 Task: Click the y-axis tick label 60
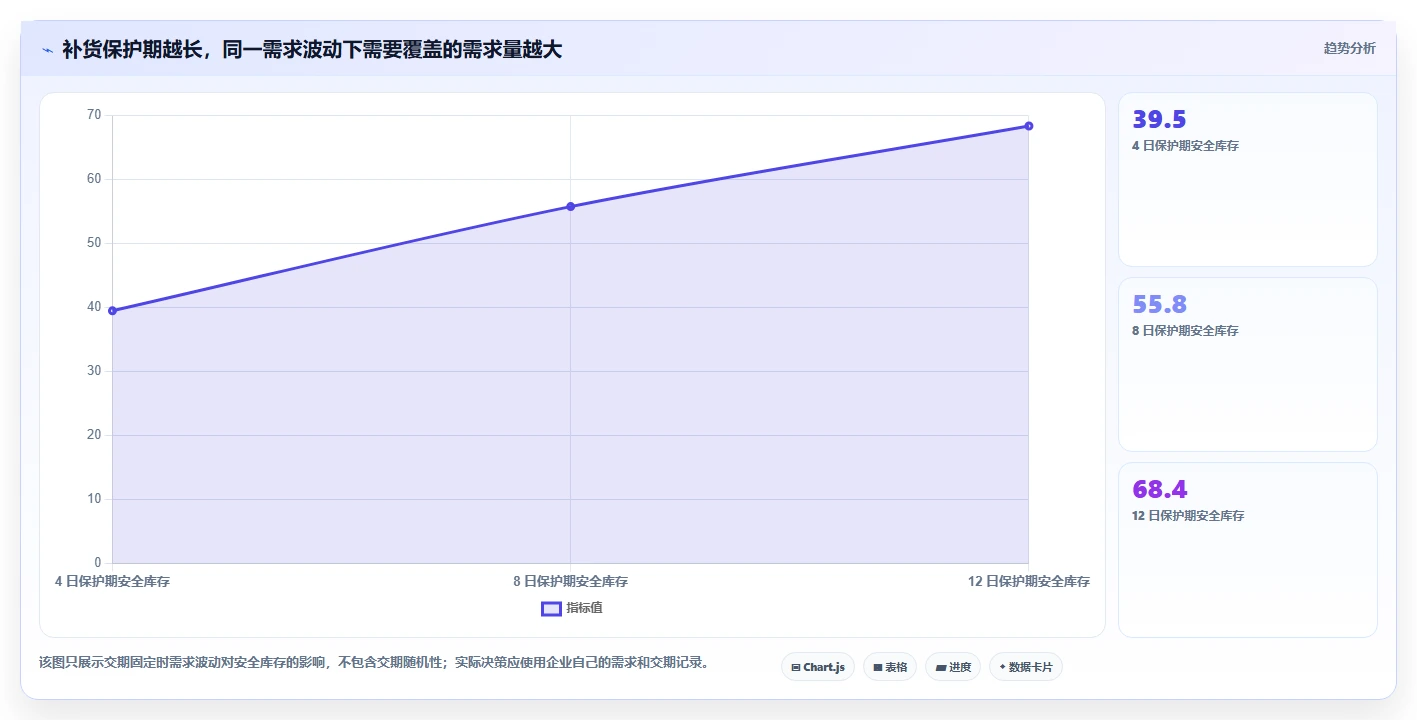tap(94, 179)
